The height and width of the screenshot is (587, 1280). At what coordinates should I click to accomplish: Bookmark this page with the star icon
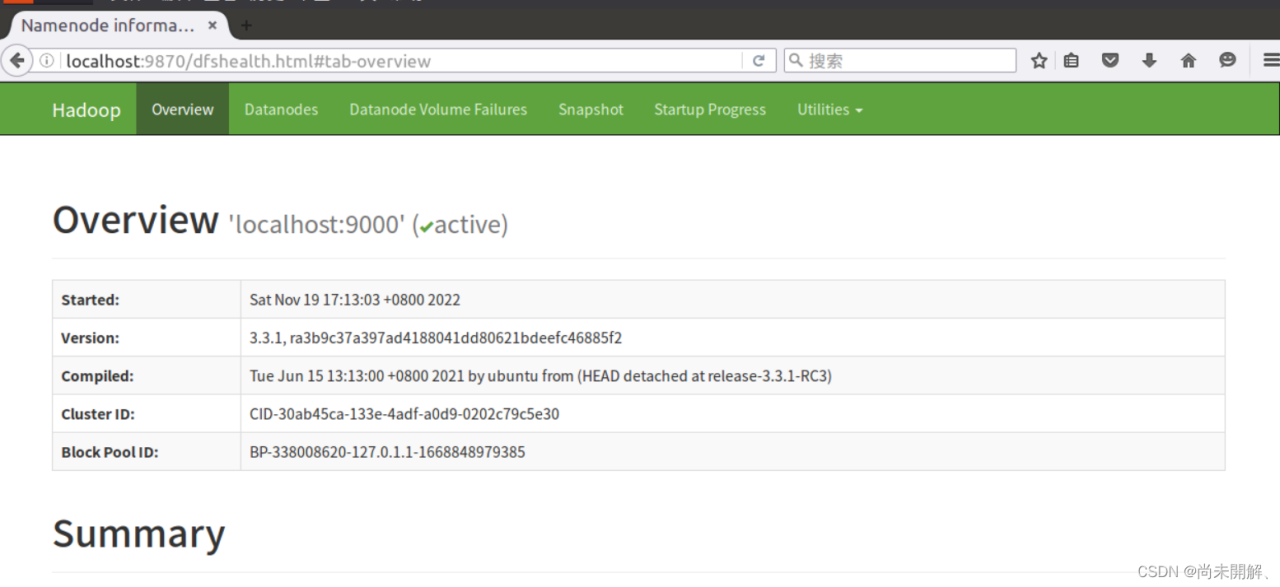pos(1039,61)
